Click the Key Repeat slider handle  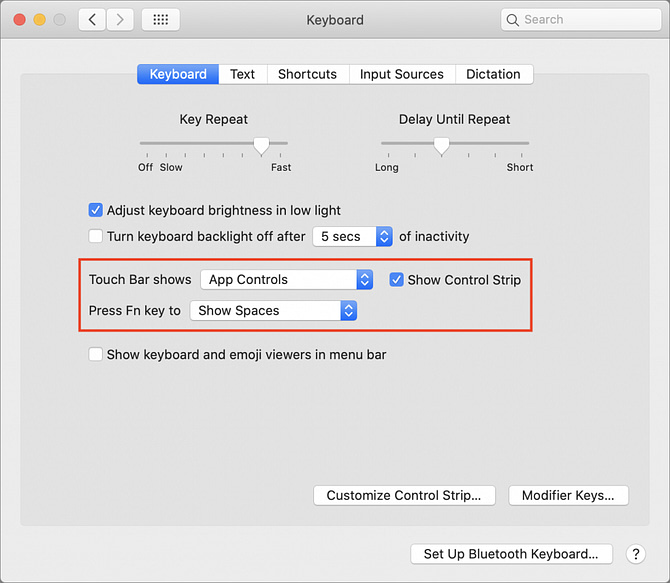point(261,145)
